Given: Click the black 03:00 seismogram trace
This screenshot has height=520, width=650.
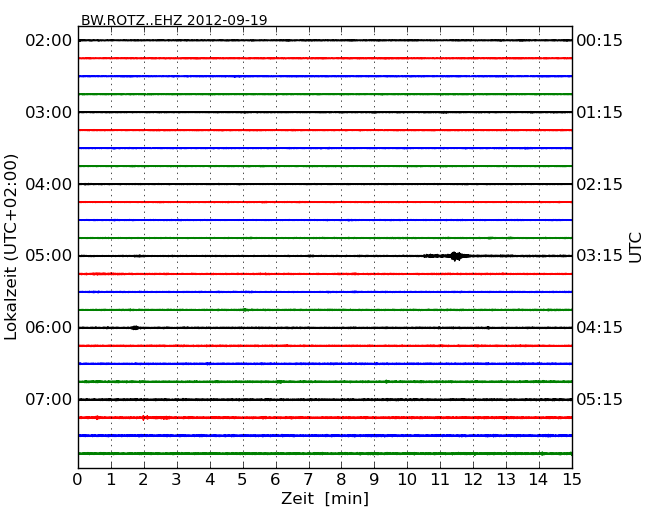Looking at the screenshot, I should tap(325, 112).
